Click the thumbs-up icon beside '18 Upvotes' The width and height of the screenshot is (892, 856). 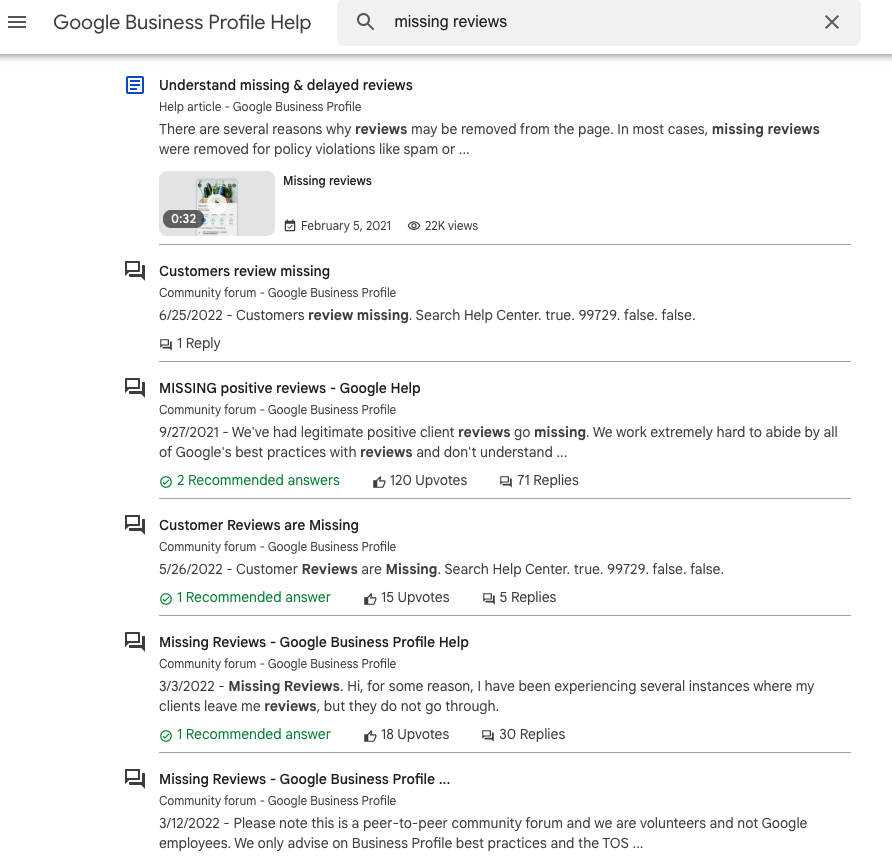click(x=370, y=735)
